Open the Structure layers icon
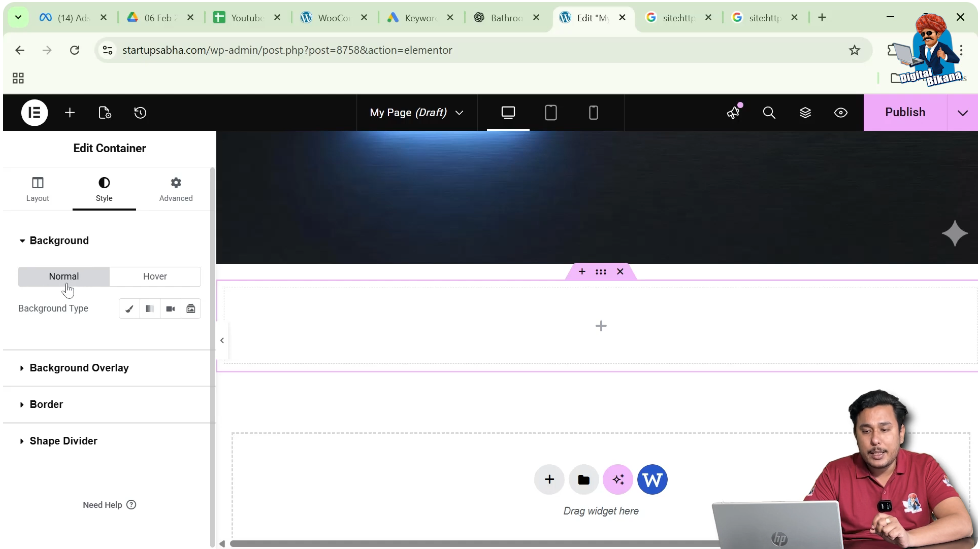 coord(805,113)
